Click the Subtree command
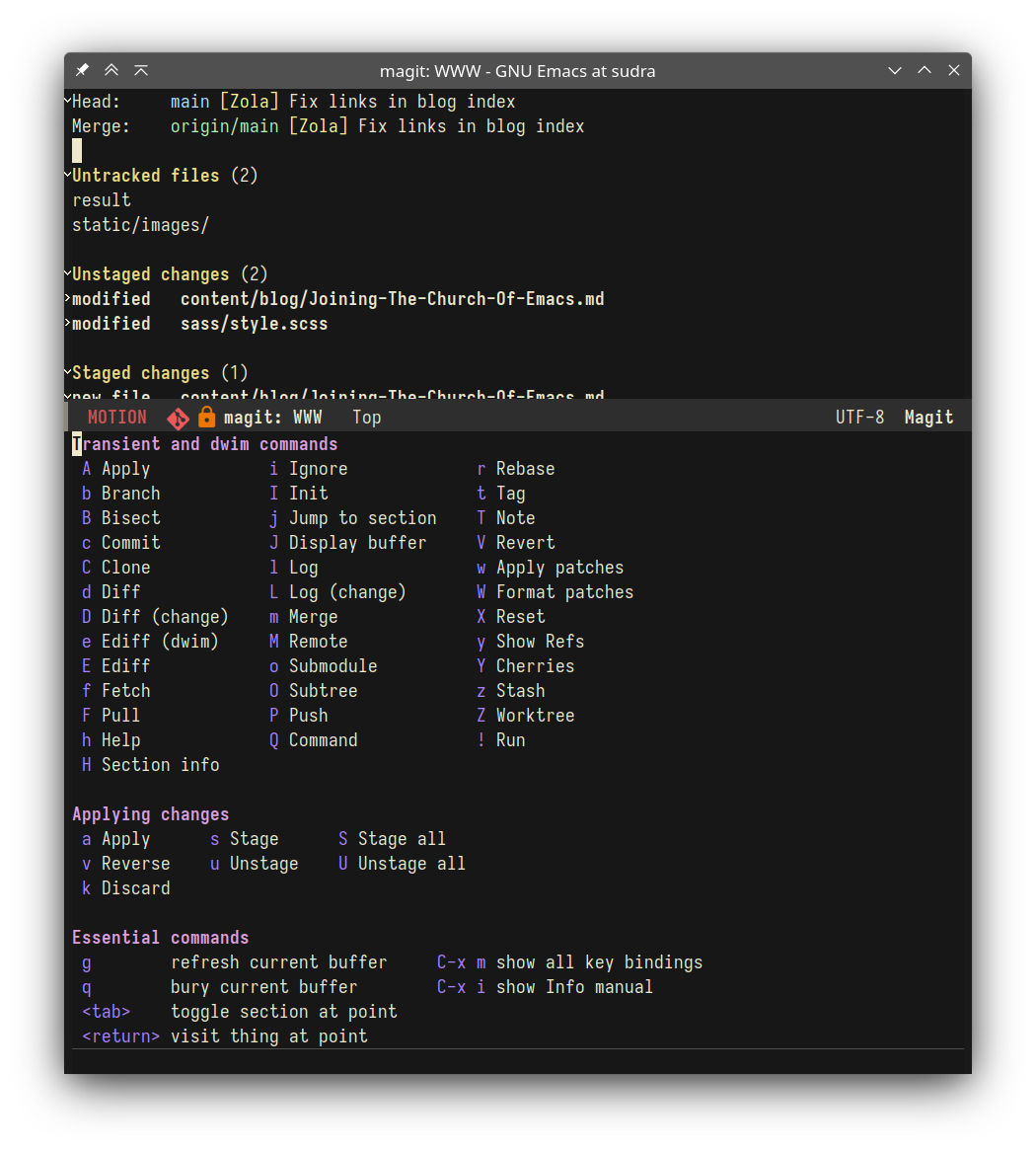Image resolution: width=1036 pixels, height=1150 pixels. [x=323, y=691]
